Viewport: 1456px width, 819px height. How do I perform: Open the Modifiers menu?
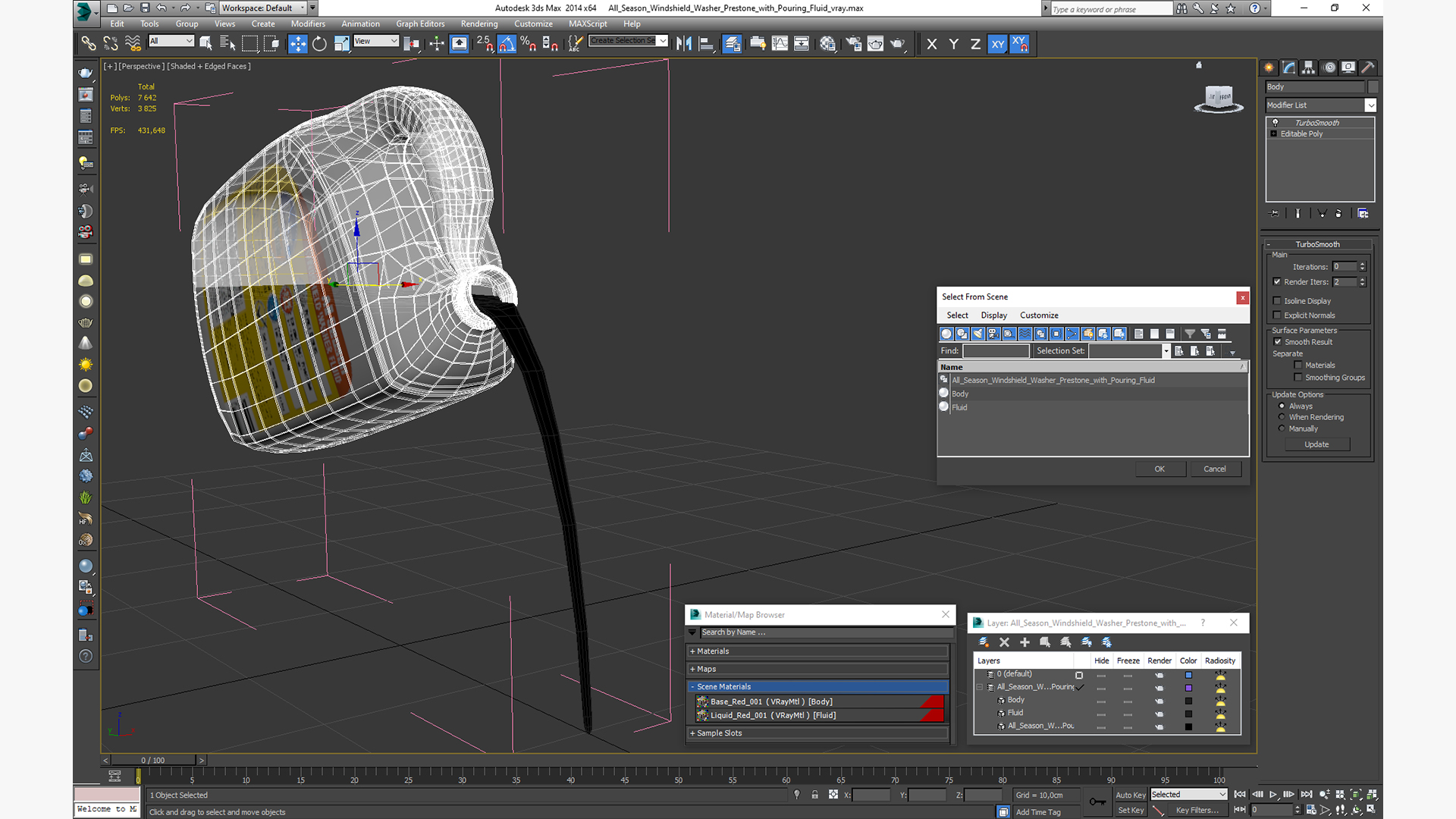coord(308,24)
